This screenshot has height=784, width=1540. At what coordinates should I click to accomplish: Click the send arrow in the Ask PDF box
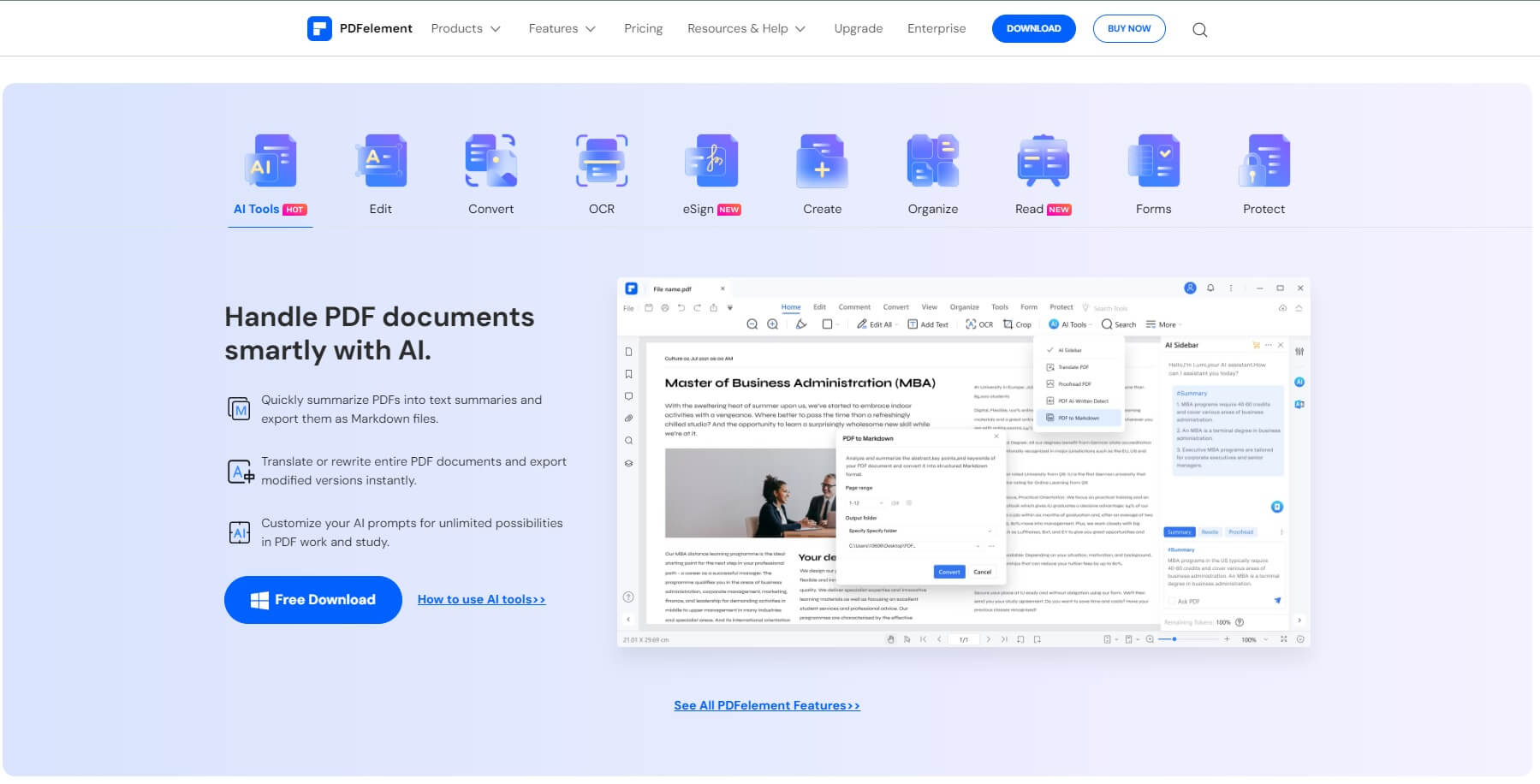1277,601
